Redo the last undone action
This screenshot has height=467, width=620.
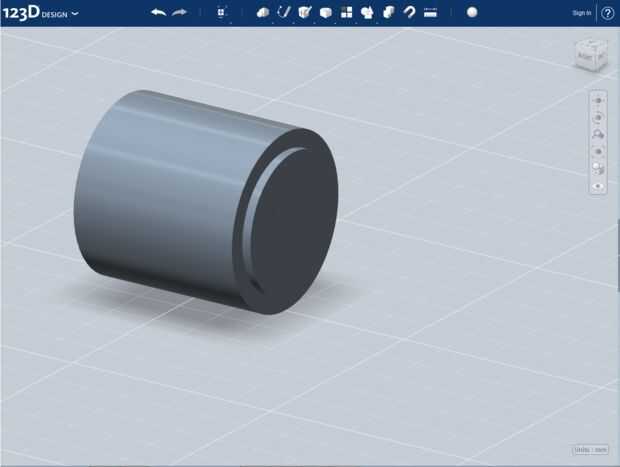tap(179, 13)
